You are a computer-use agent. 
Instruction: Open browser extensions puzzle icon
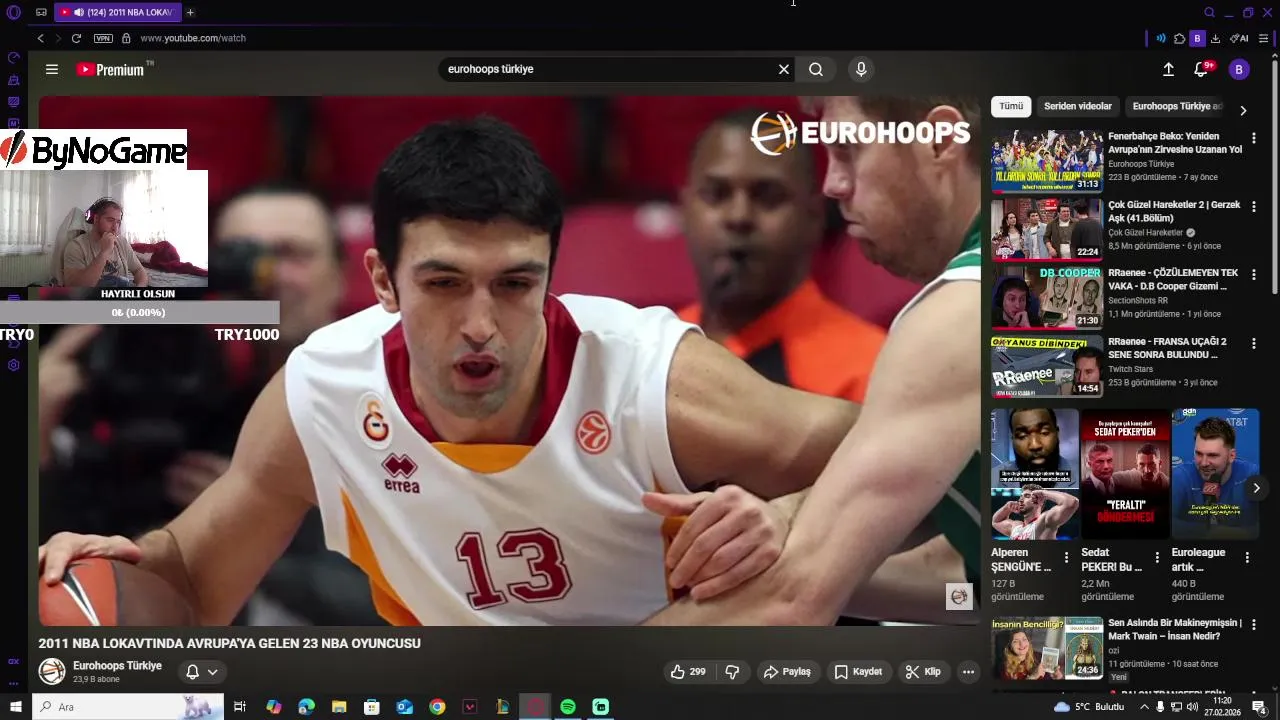click(1179, 38)
